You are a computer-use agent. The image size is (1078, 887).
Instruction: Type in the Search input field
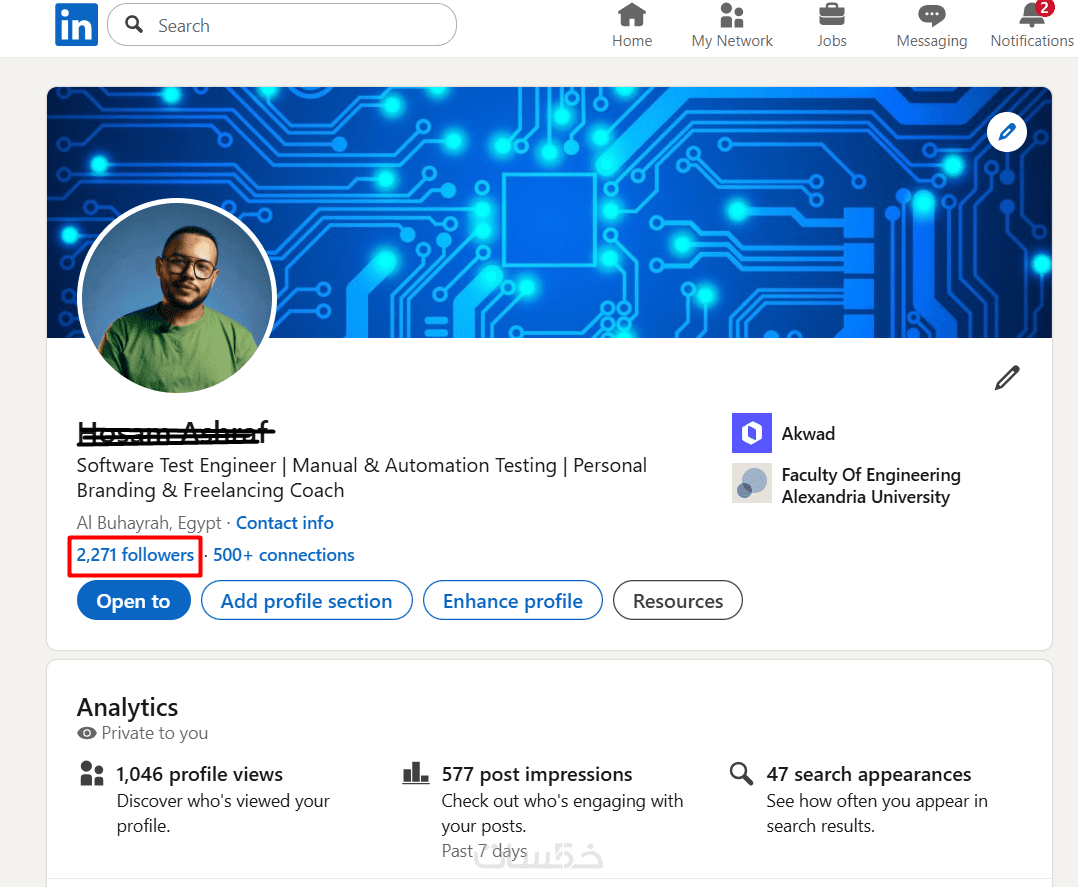[x=300, y=26]
